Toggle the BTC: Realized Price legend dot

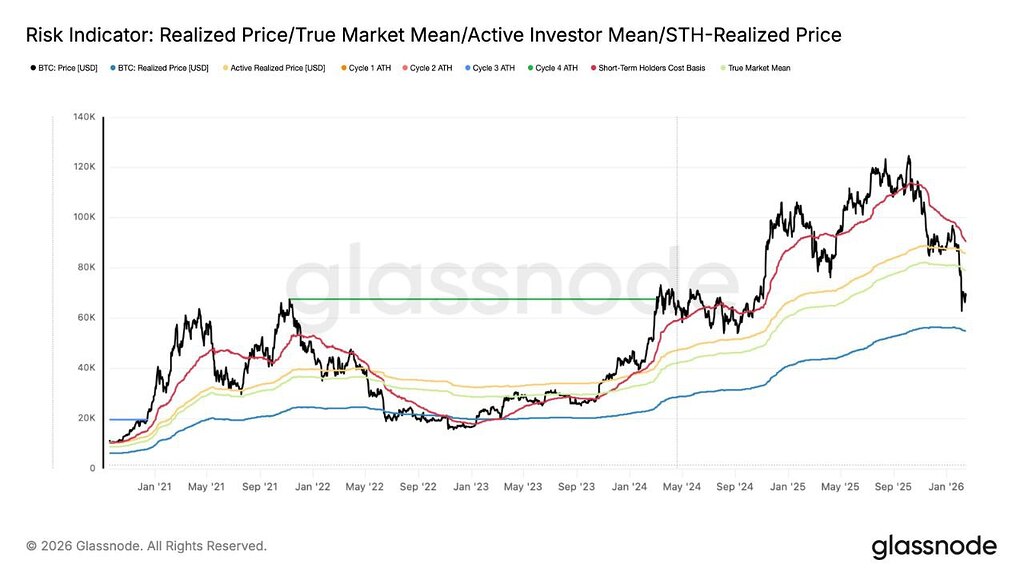pos(112,68)
